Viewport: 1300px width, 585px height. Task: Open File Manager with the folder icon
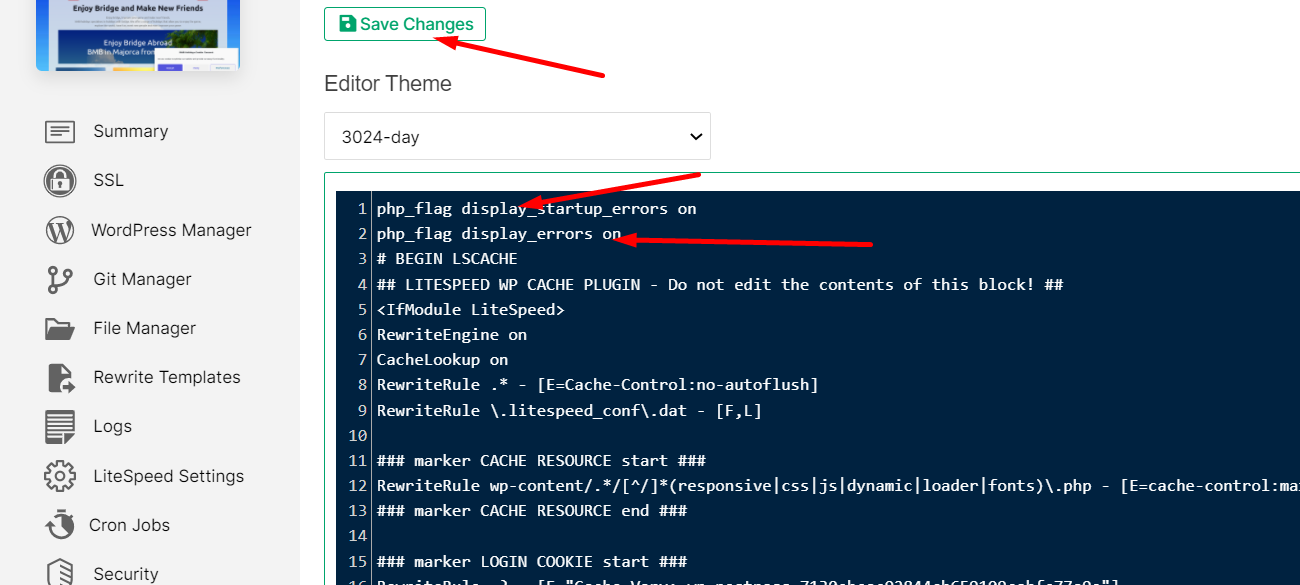[x=60, y=328]
